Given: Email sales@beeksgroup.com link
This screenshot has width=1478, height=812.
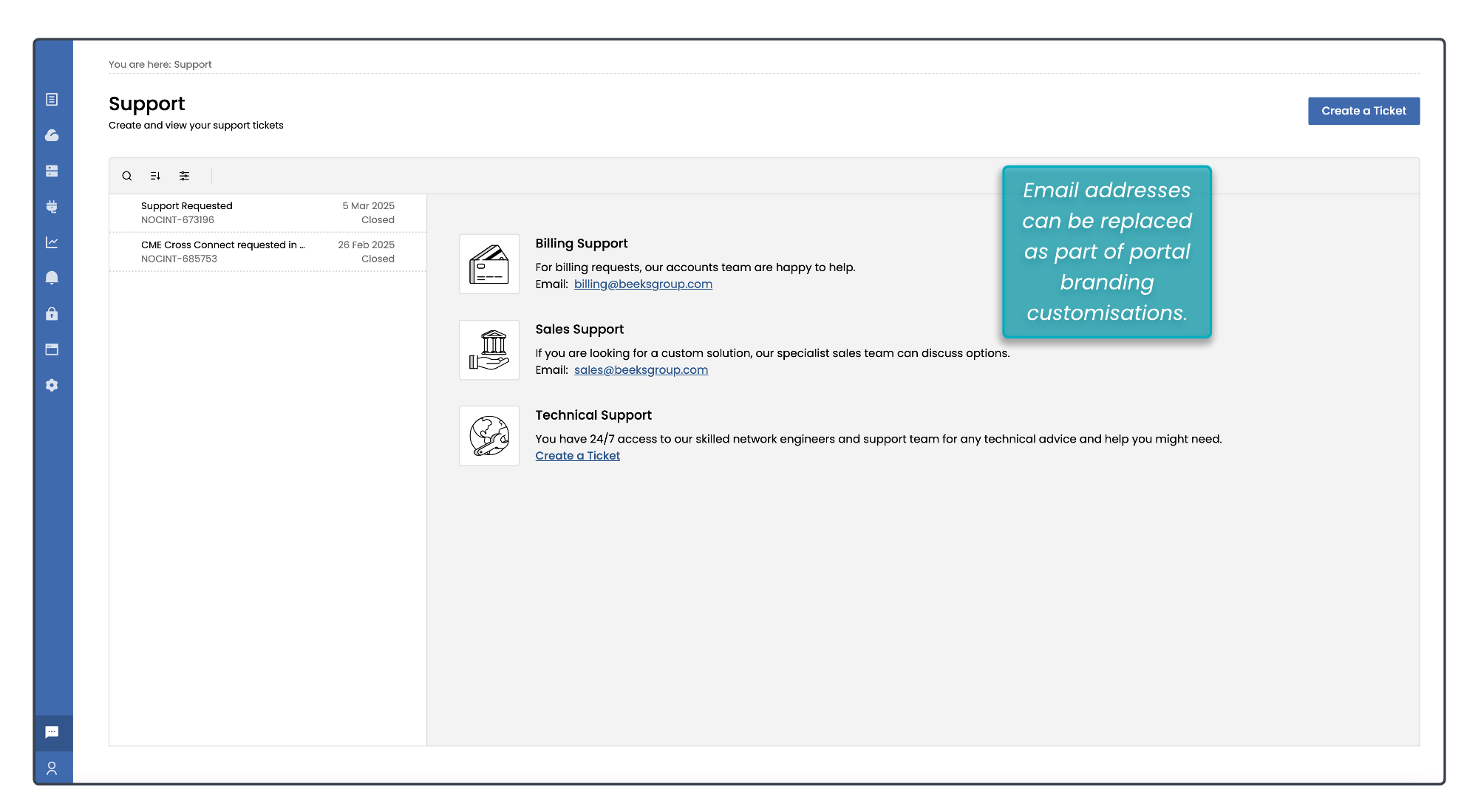Looking at the screenshot, I should pos(641,370).
